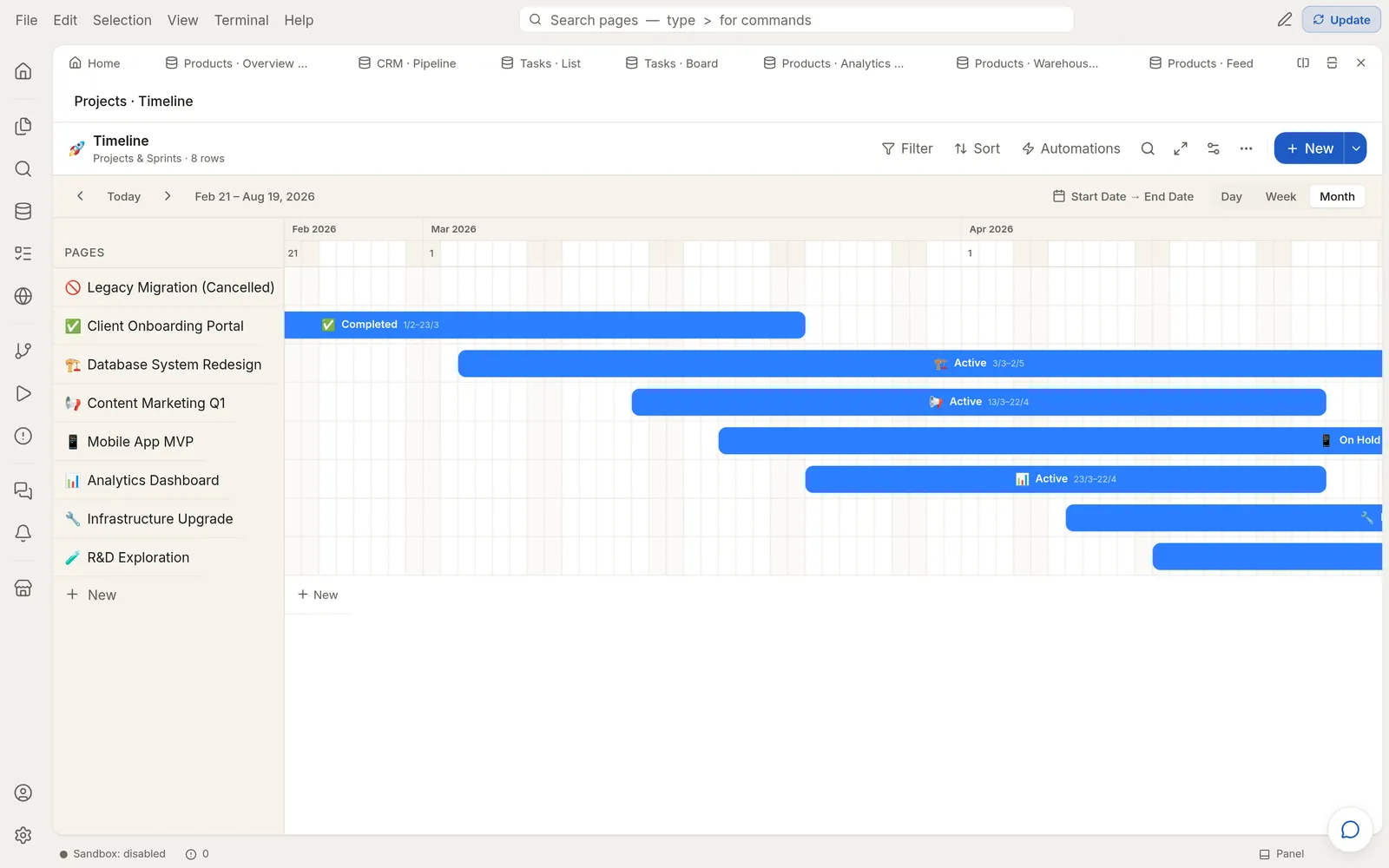The width and height of the screenshot is (1389, 868).
Task: Open the notifications bell icon
Action: [x=23, y=533]
